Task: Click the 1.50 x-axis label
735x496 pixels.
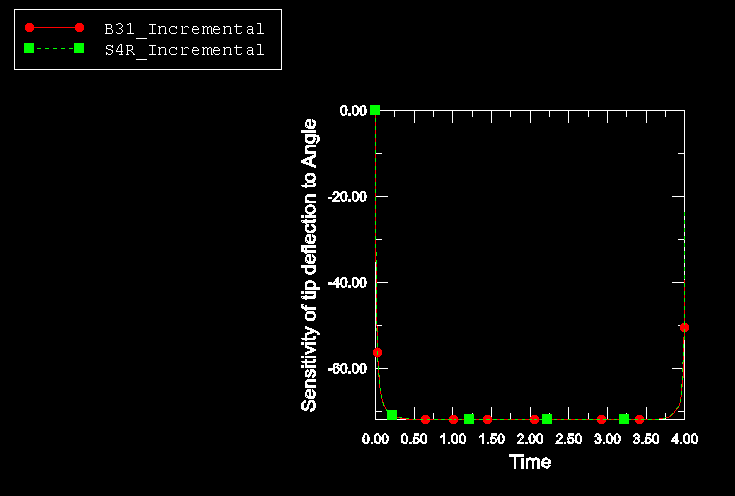Action: (x=491, y=439)
